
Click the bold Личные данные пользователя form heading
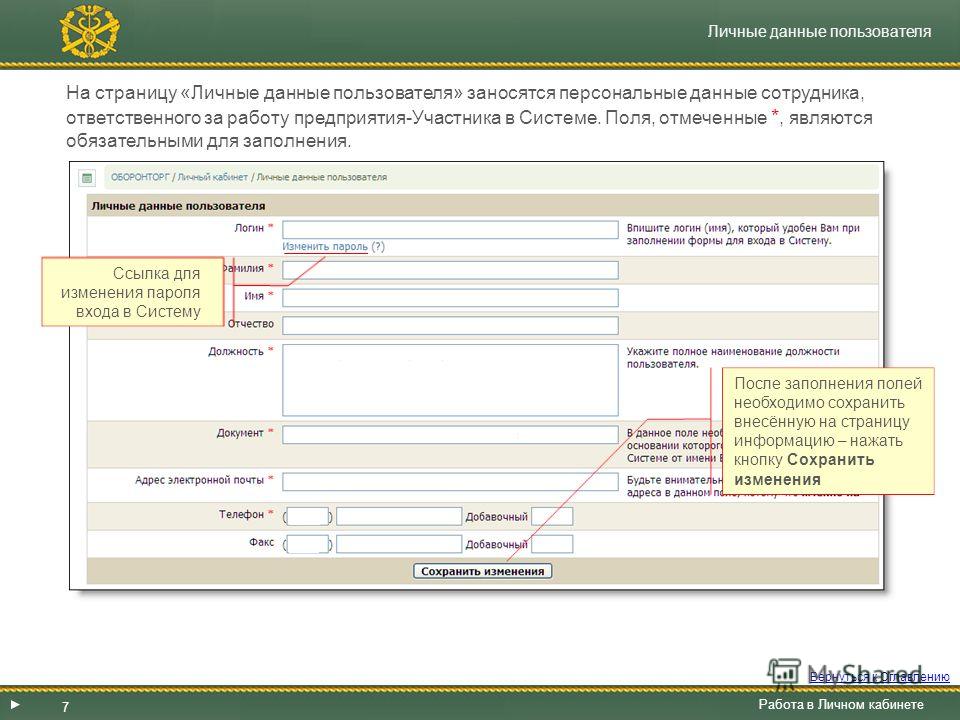(x=178, y=206)
